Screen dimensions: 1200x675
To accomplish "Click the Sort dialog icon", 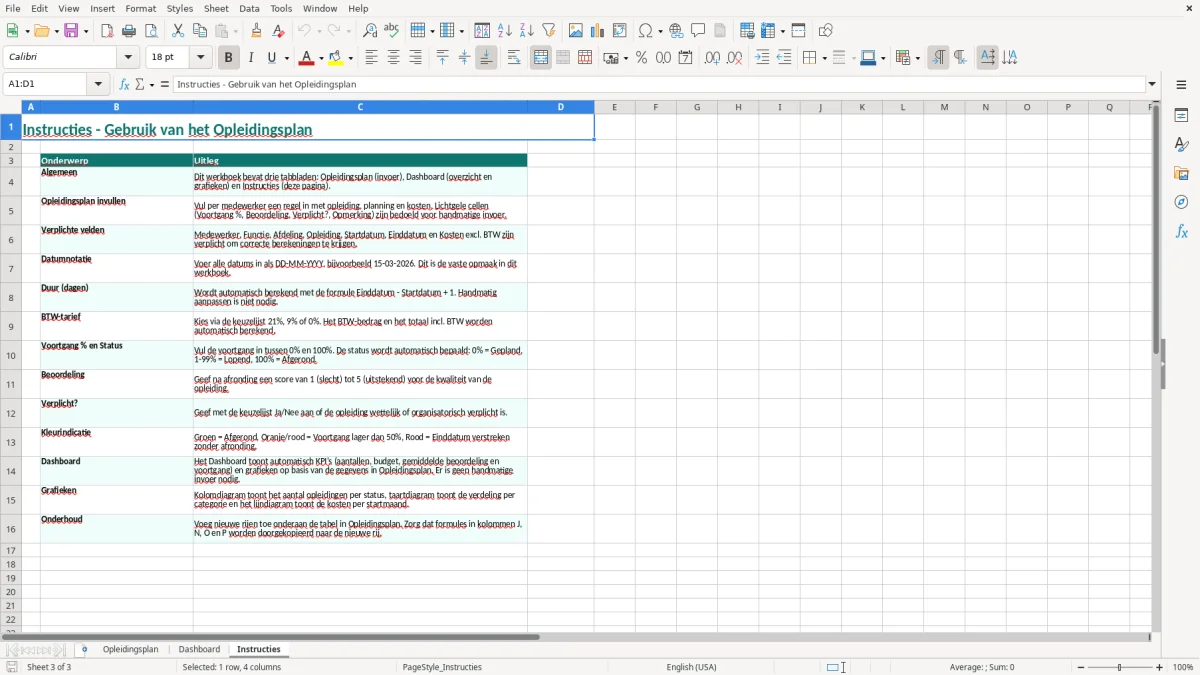I will [482, 31].
